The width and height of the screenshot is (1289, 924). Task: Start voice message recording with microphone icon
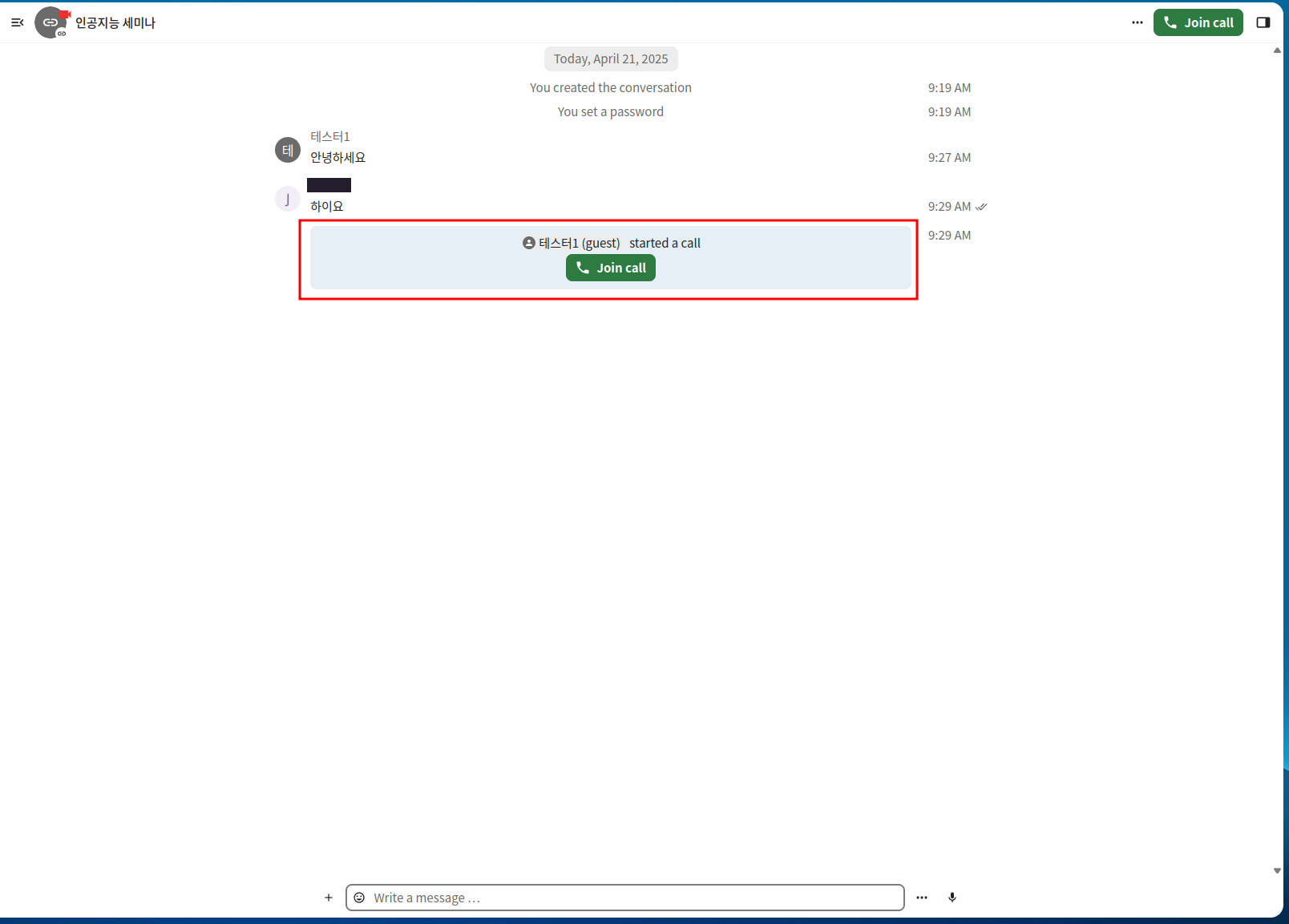[952, 898]
